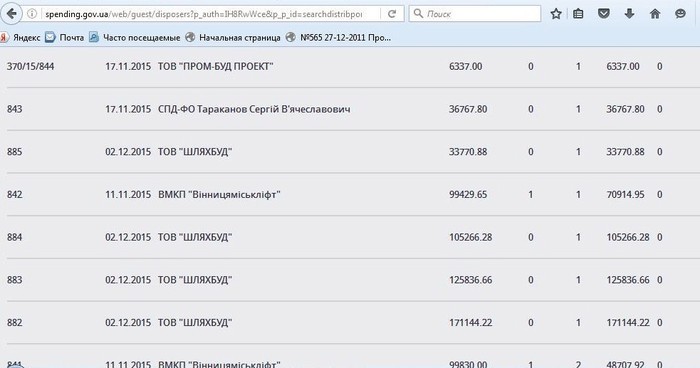The image size is (700, 368).
Task: Select ТОВ "ШЛЯХБУД" in row 884
Action: point(195,237)
